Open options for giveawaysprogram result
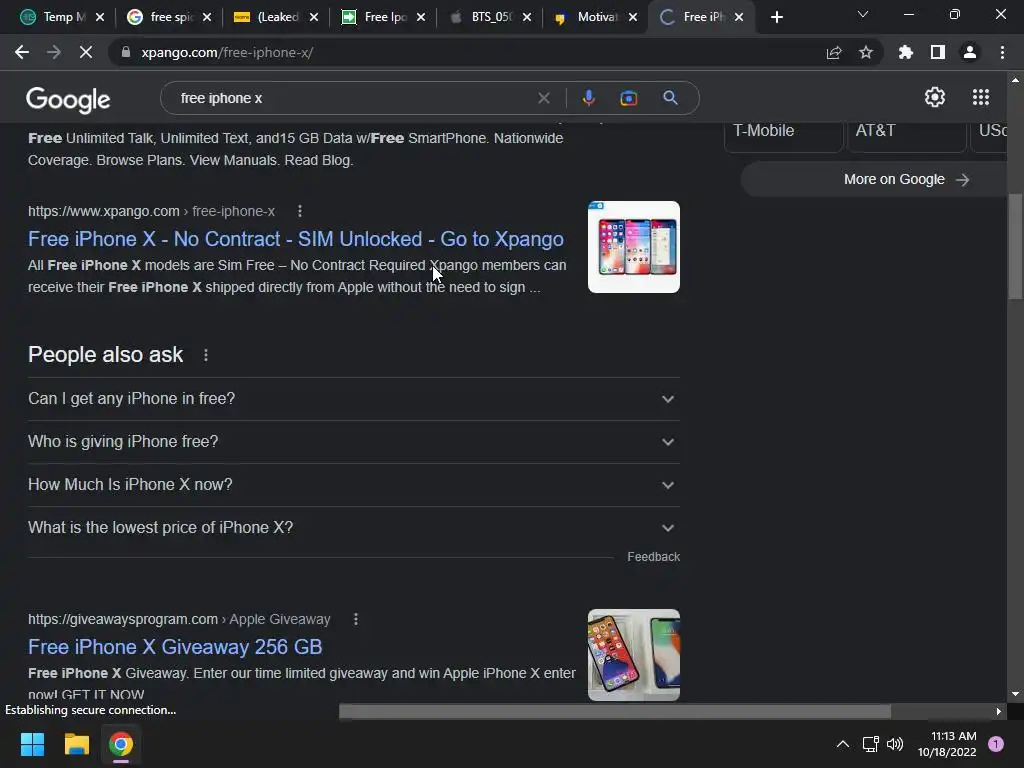Image resolution: width=1024 pixels, height=768 pixels. tap(356, 619)
